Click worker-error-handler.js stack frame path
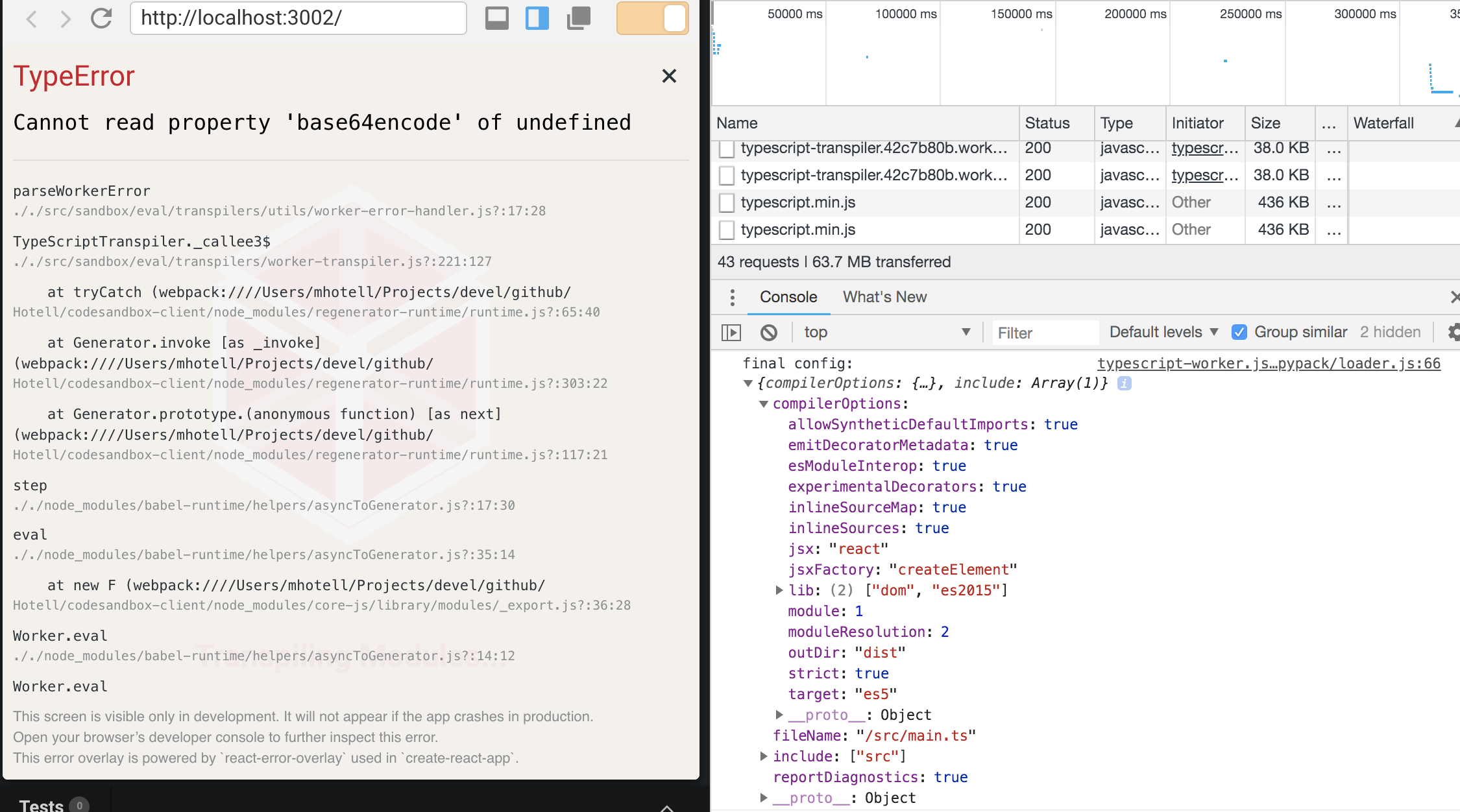 (279, 211)
